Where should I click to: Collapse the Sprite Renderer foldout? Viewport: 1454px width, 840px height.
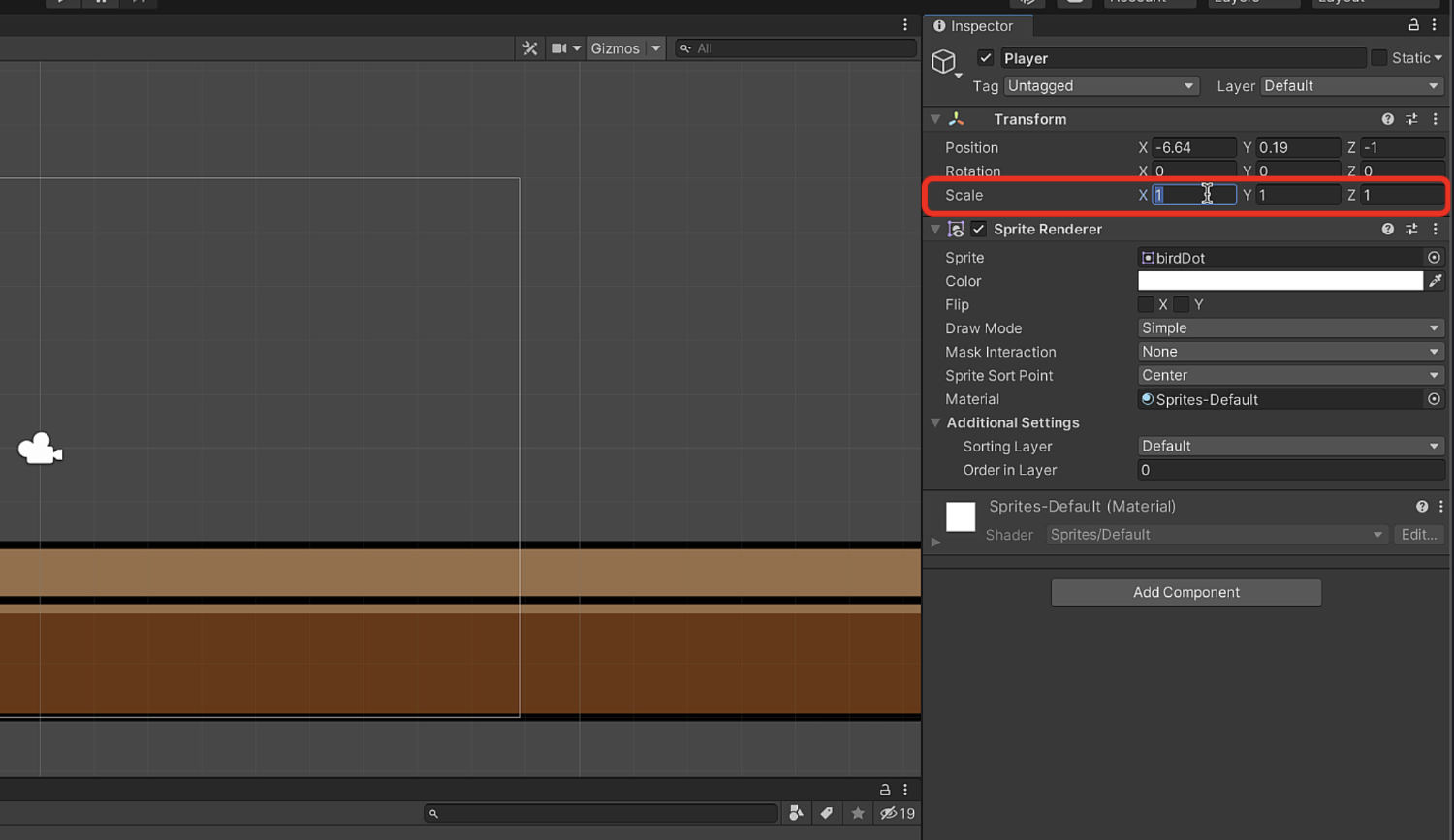(935, 229)
